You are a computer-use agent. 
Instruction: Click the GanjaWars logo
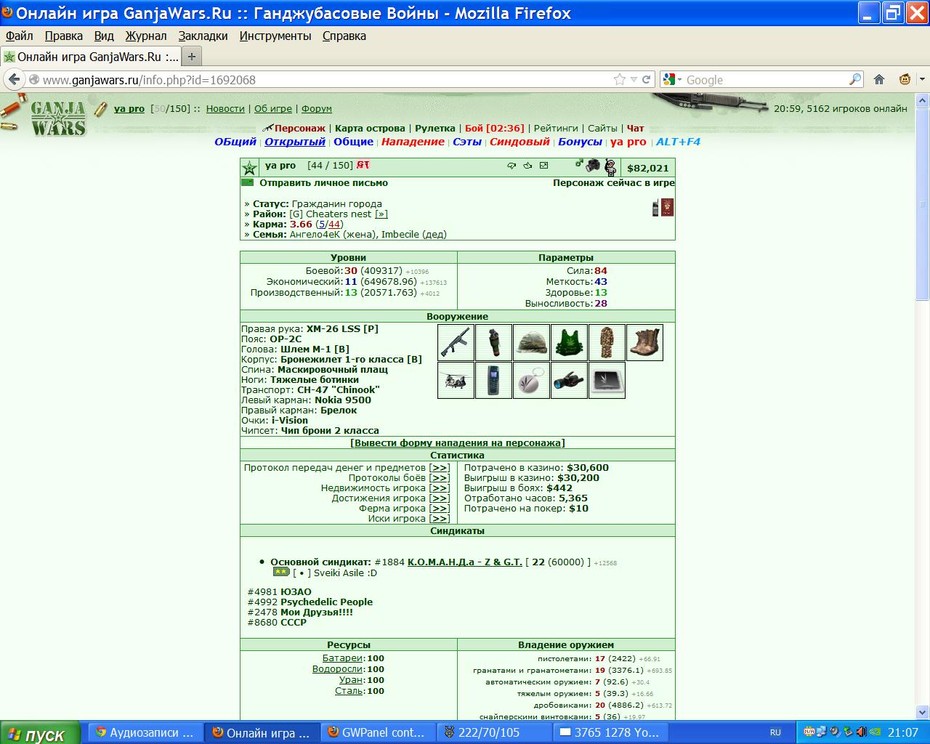pos(58,118)
